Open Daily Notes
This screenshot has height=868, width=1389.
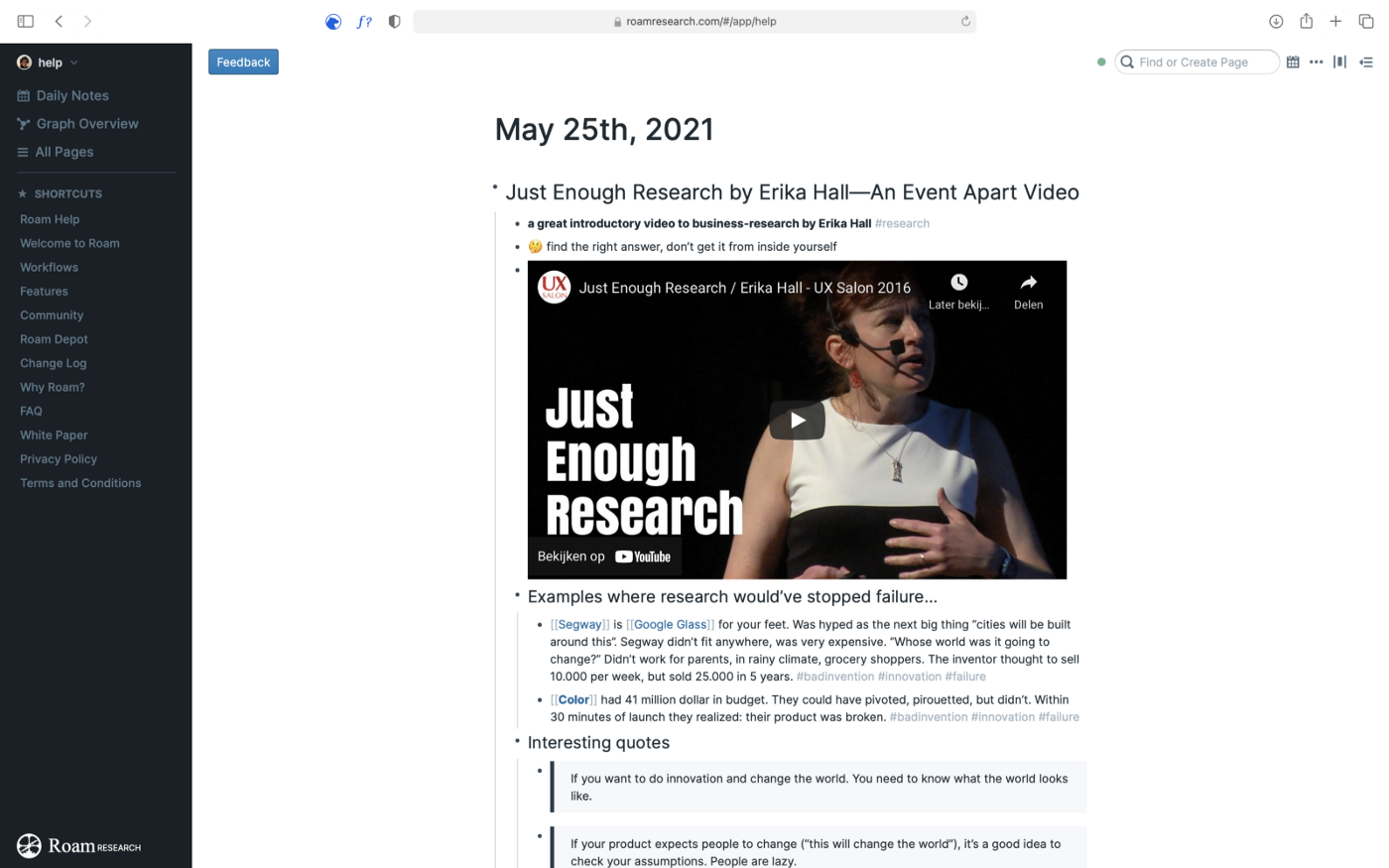[63, 95]
